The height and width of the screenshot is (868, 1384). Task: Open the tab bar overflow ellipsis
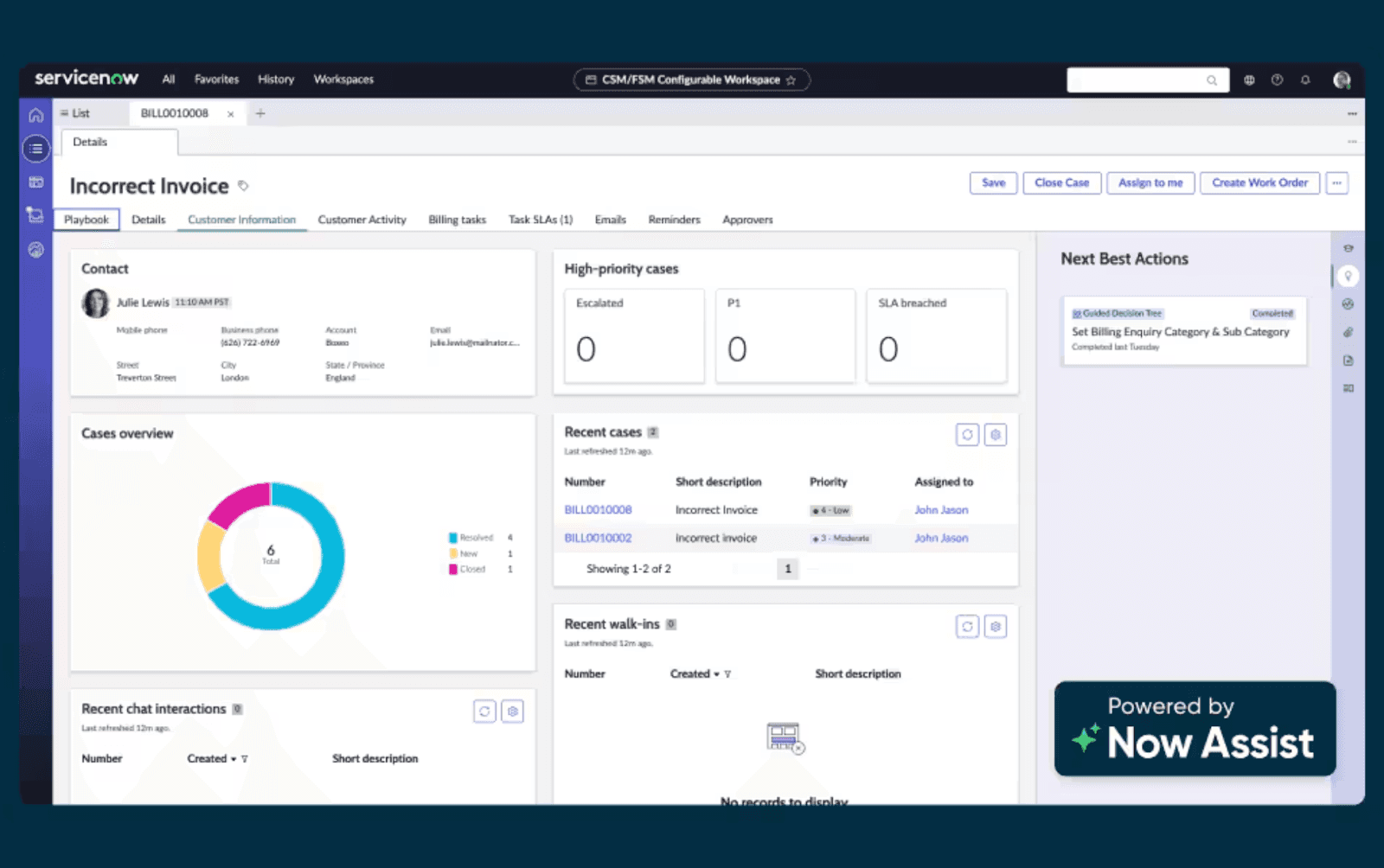coord(1351,113)
